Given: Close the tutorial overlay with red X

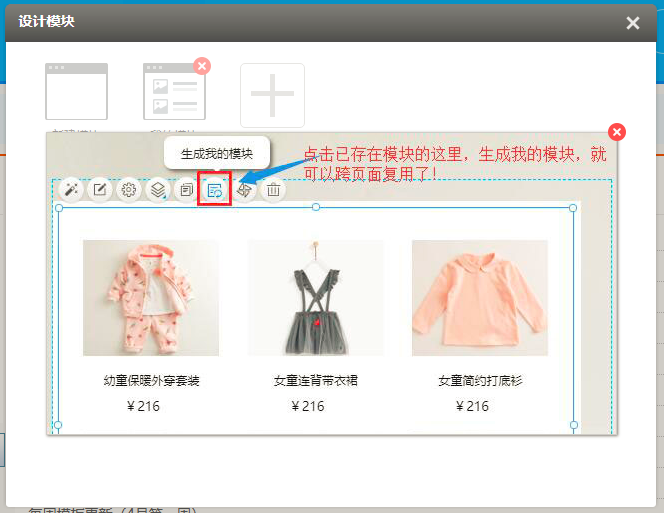Looking at the screenshot, I should coord(617,132).
